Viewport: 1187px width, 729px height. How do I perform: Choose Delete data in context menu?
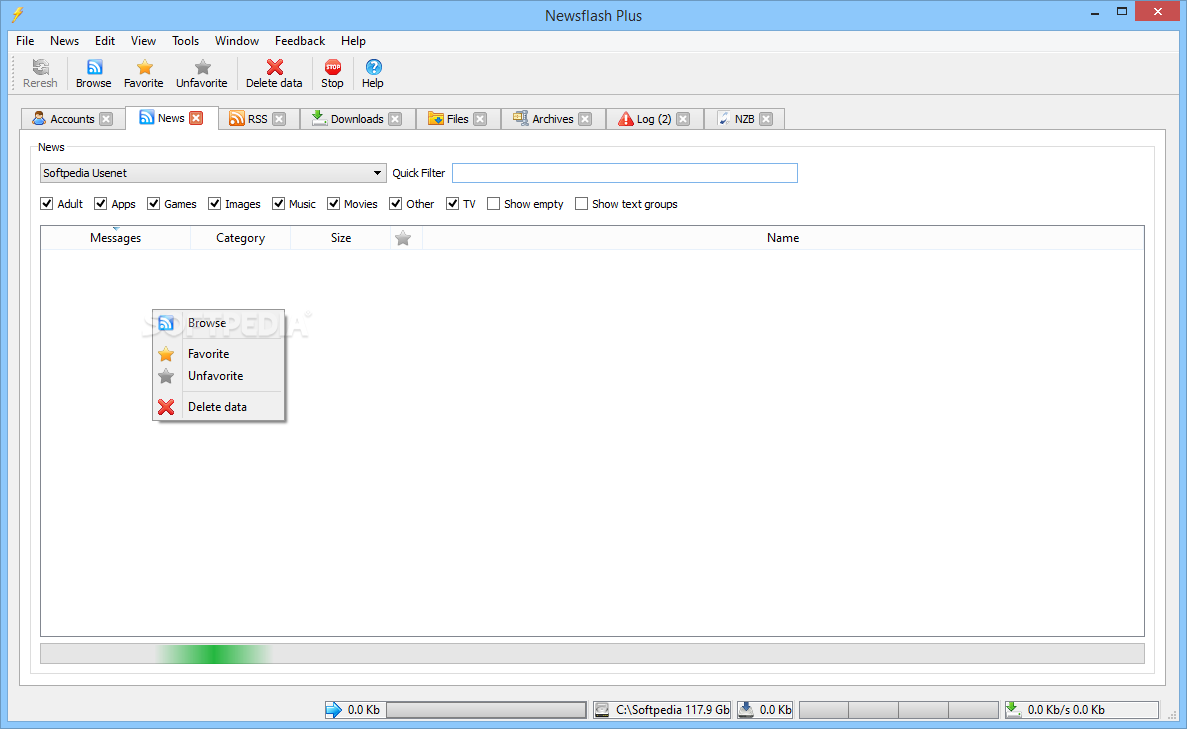click(218, 407)
